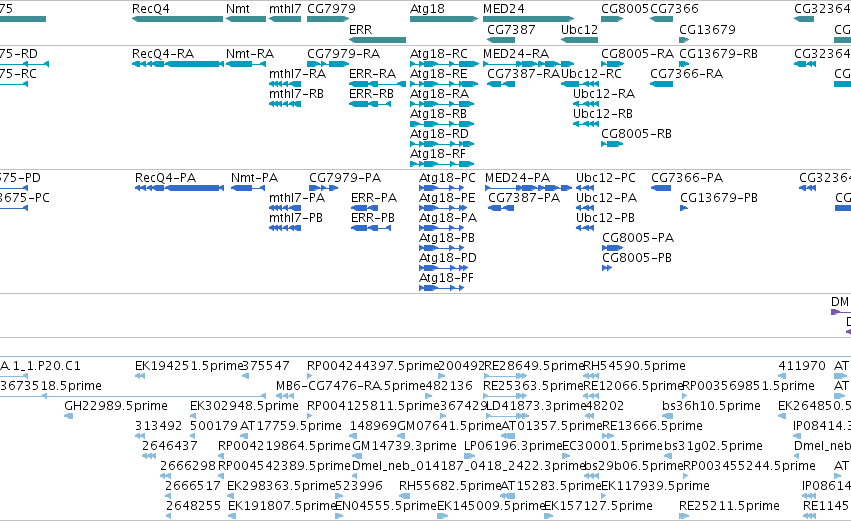Click protein CG8005-PA
The image size is (851, 521).
coord(612,248)
